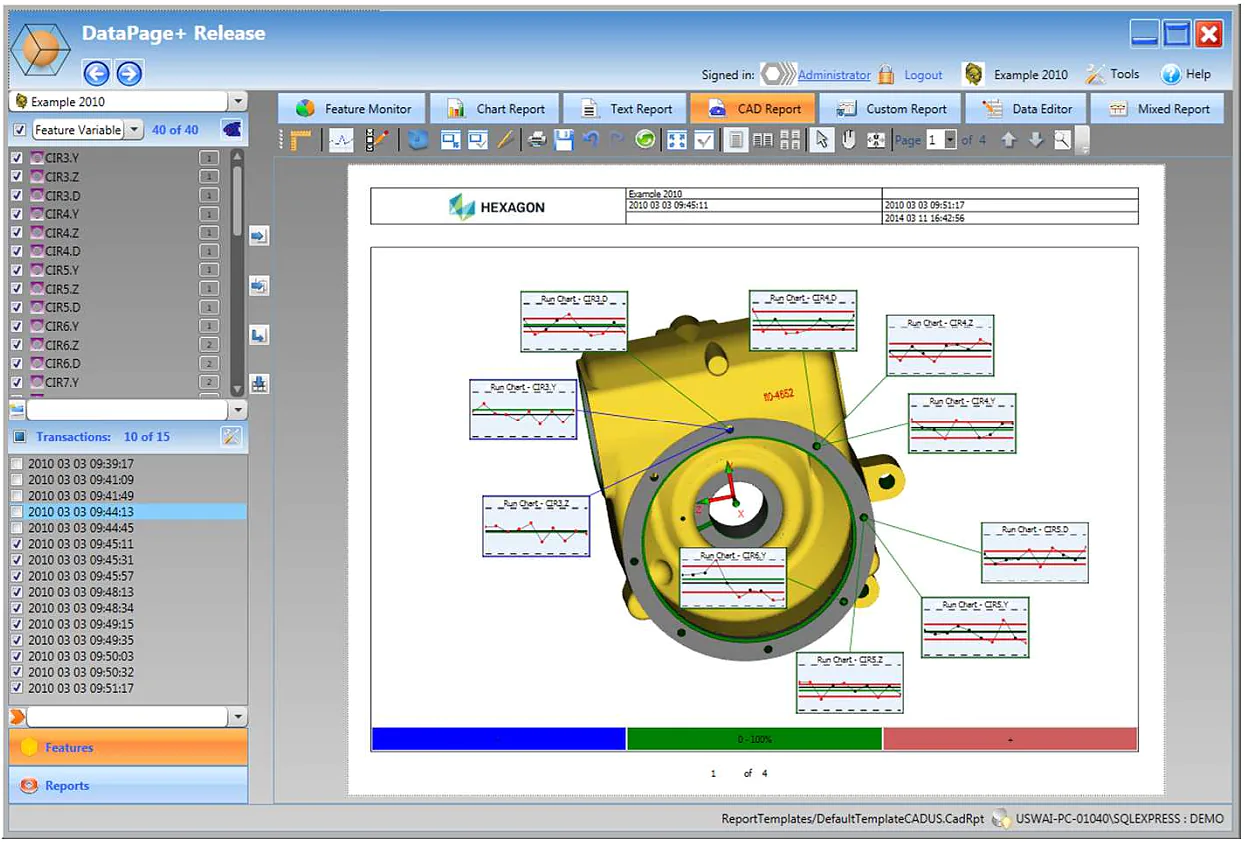This screenshot has height=842, width=1247.
Task: Click the blue bottom-most grid arrow button beside feature list
Action: [258, 383]
